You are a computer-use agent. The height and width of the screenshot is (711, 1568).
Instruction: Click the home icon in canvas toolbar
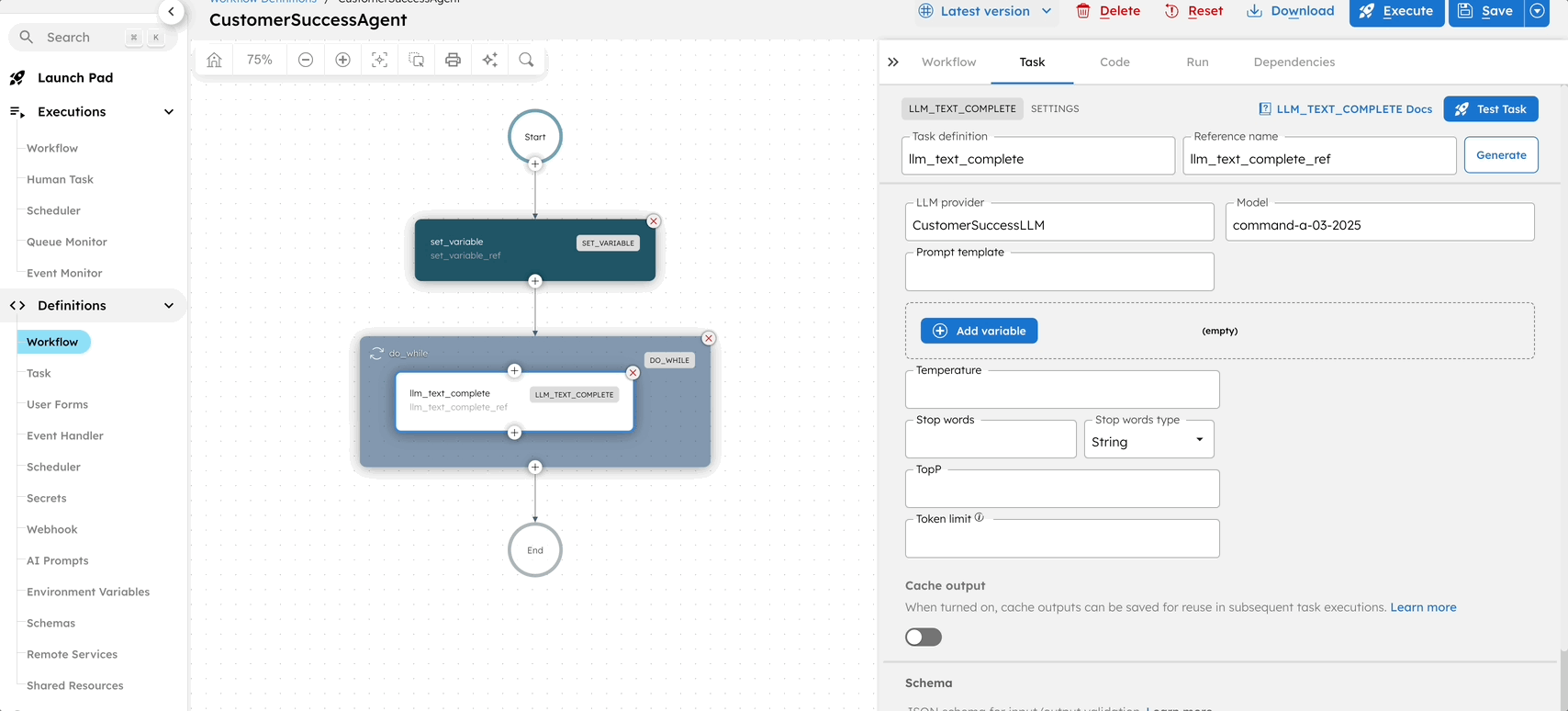[x=214, y=60]
